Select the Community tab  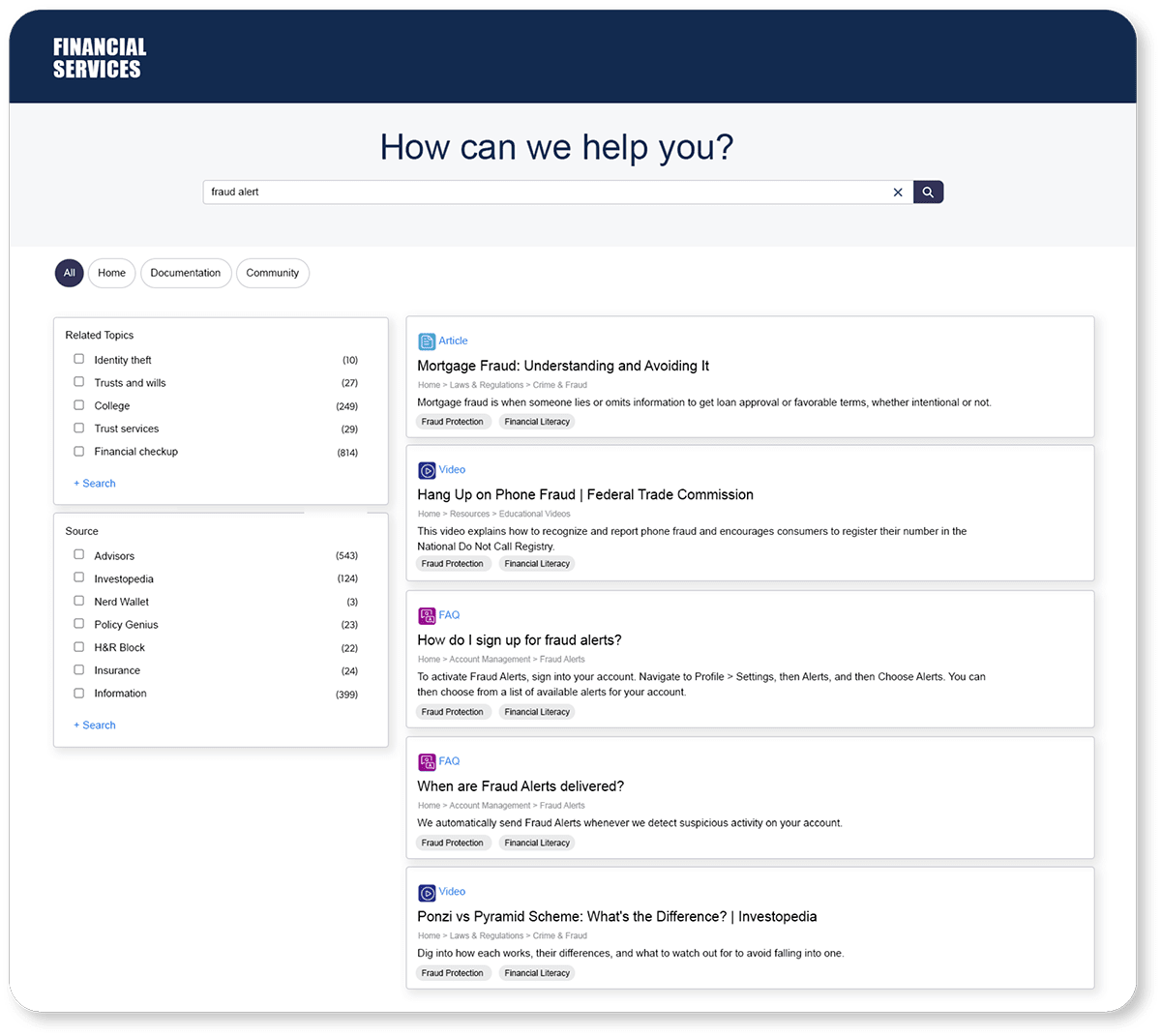point(272,273)
